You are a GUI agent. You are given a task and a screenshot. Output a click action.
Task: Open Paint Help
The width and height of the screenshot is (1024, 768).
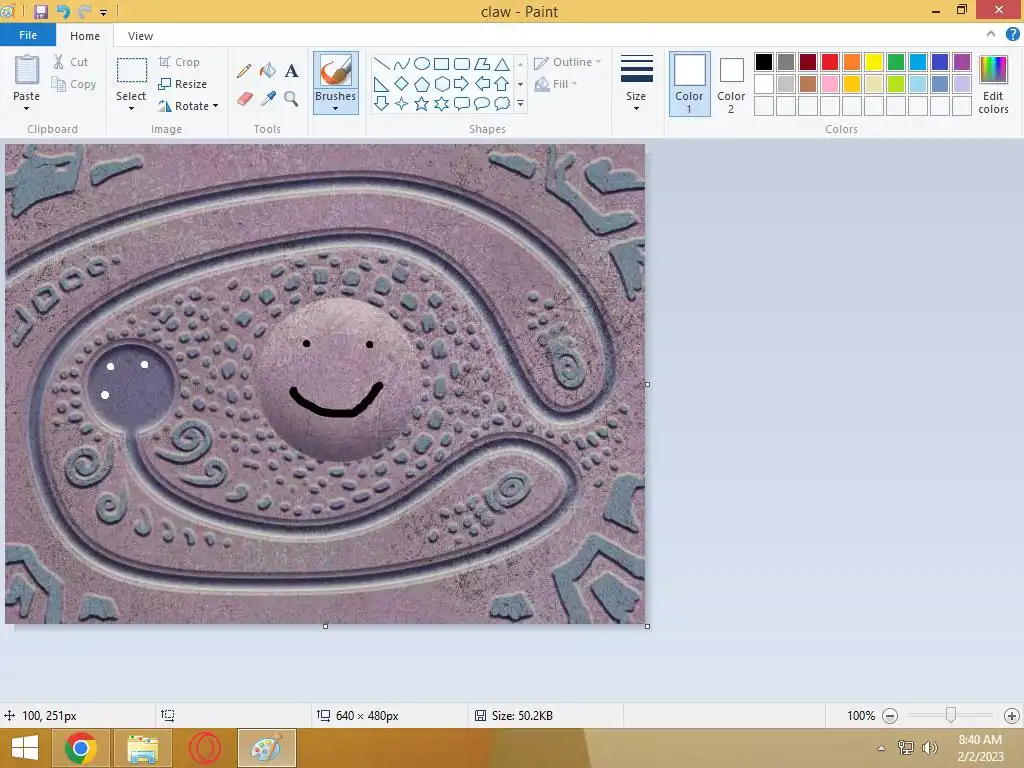(1012, 35)
